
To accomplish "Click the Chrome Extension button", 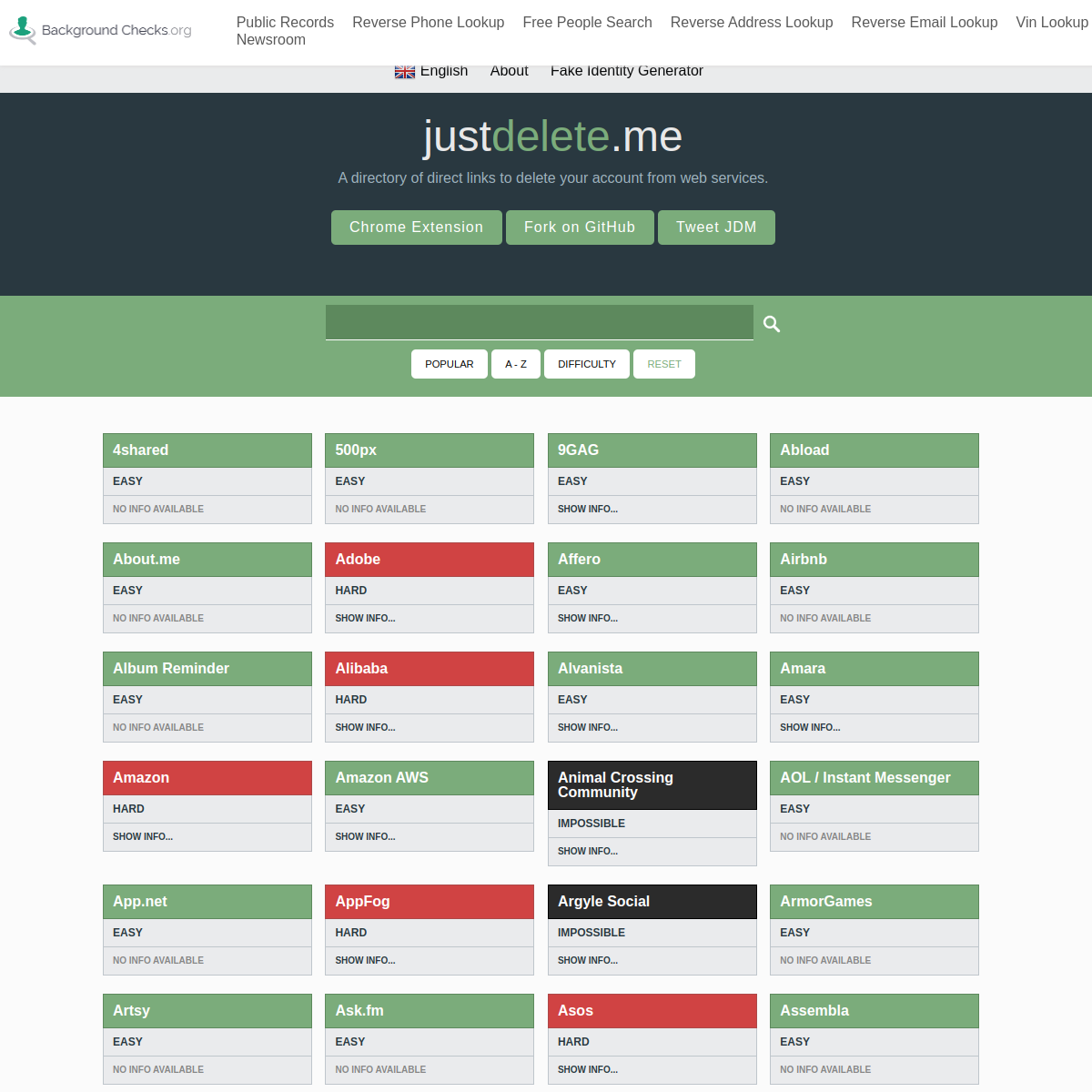I will 416,227.
